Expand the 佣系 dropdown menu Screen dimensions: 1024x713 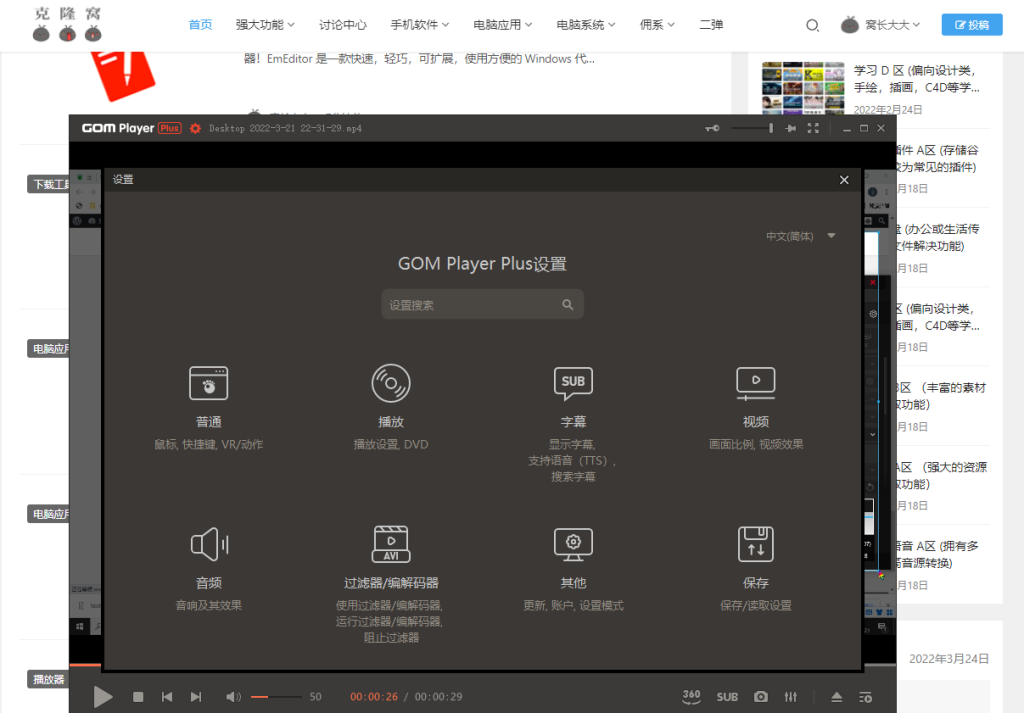(656, 25)
